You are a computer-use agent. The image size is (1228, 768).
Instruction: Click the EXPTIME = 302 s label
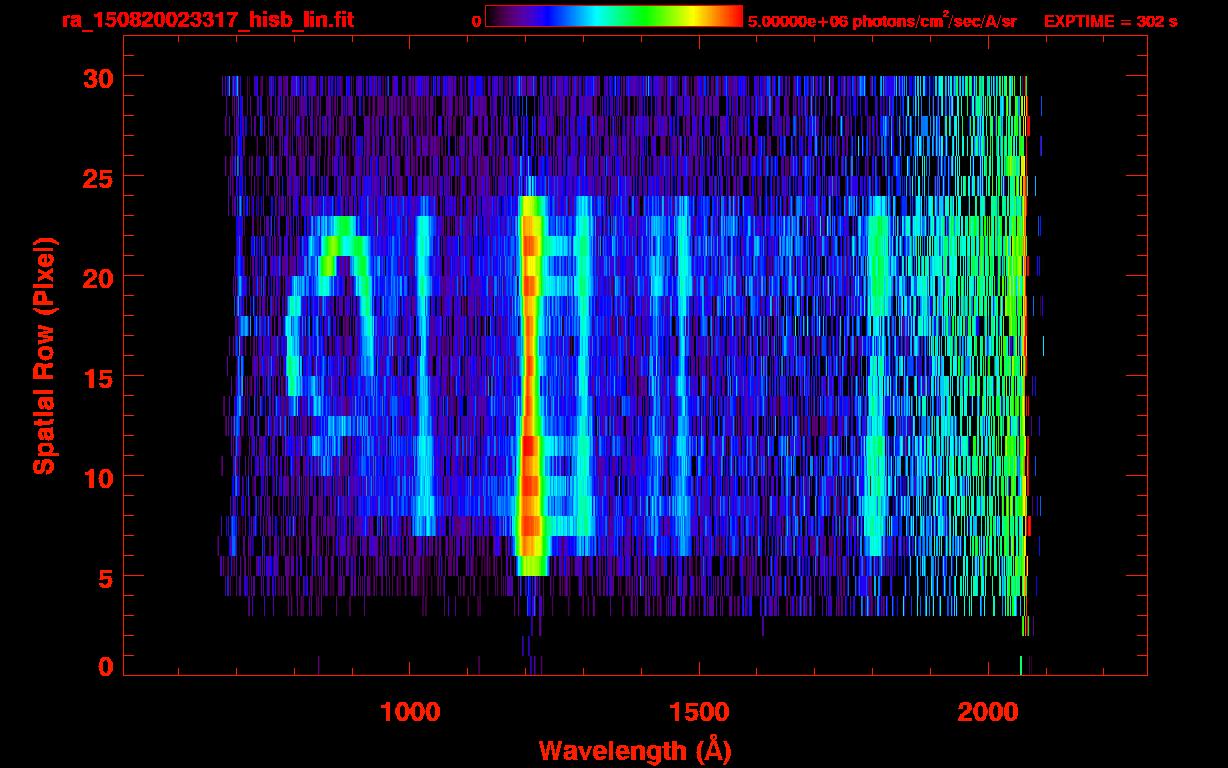pos(1109,21)
